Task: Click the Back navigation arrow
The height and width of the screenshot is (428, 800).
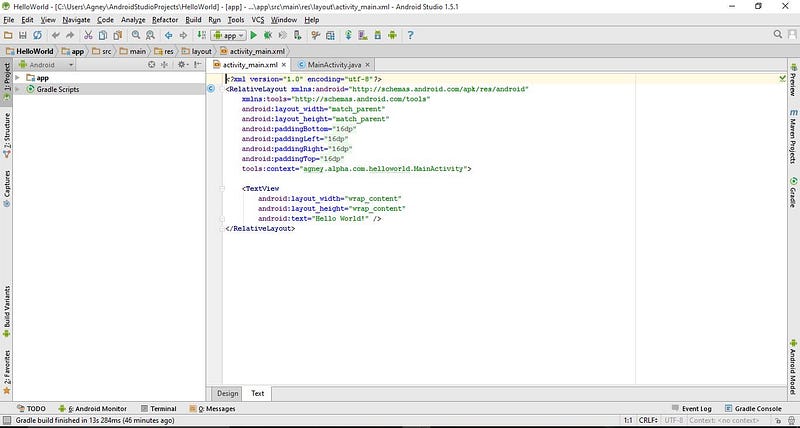Action: pyautogui.click(x=168, y=35)
